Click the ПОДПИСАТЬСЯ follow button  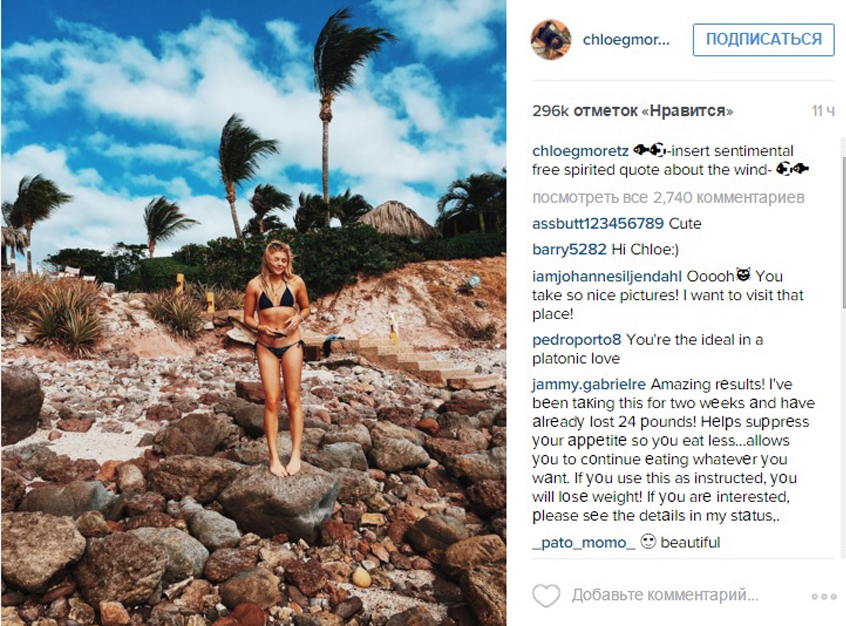pos(763,39)
